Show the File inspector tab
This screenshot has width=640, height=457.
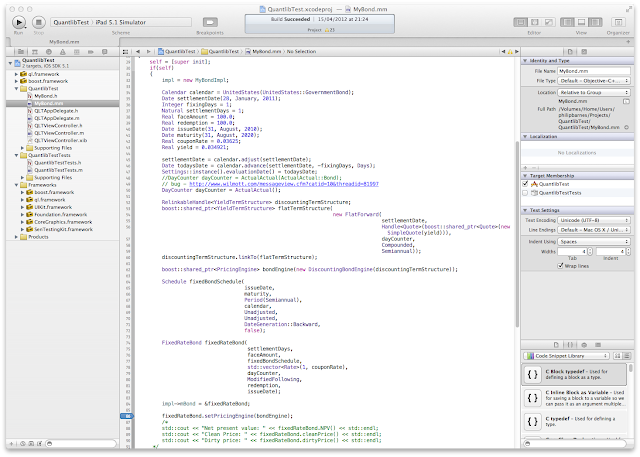point(570,52)
